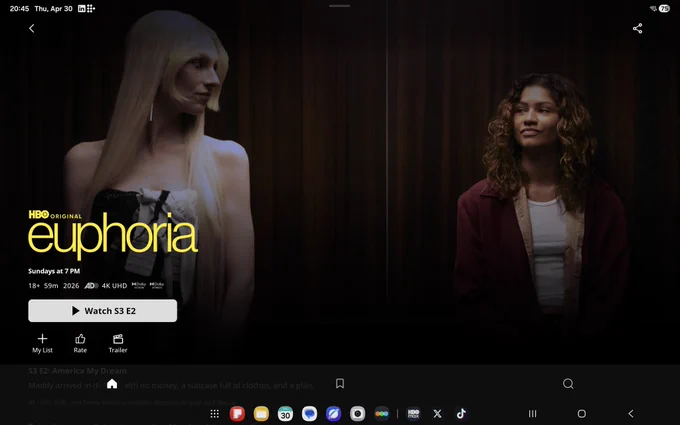The height and width of the screenshot is (425, 680).
Task: Tap the top drag handle bar
Action: click(x=340, y=6)
